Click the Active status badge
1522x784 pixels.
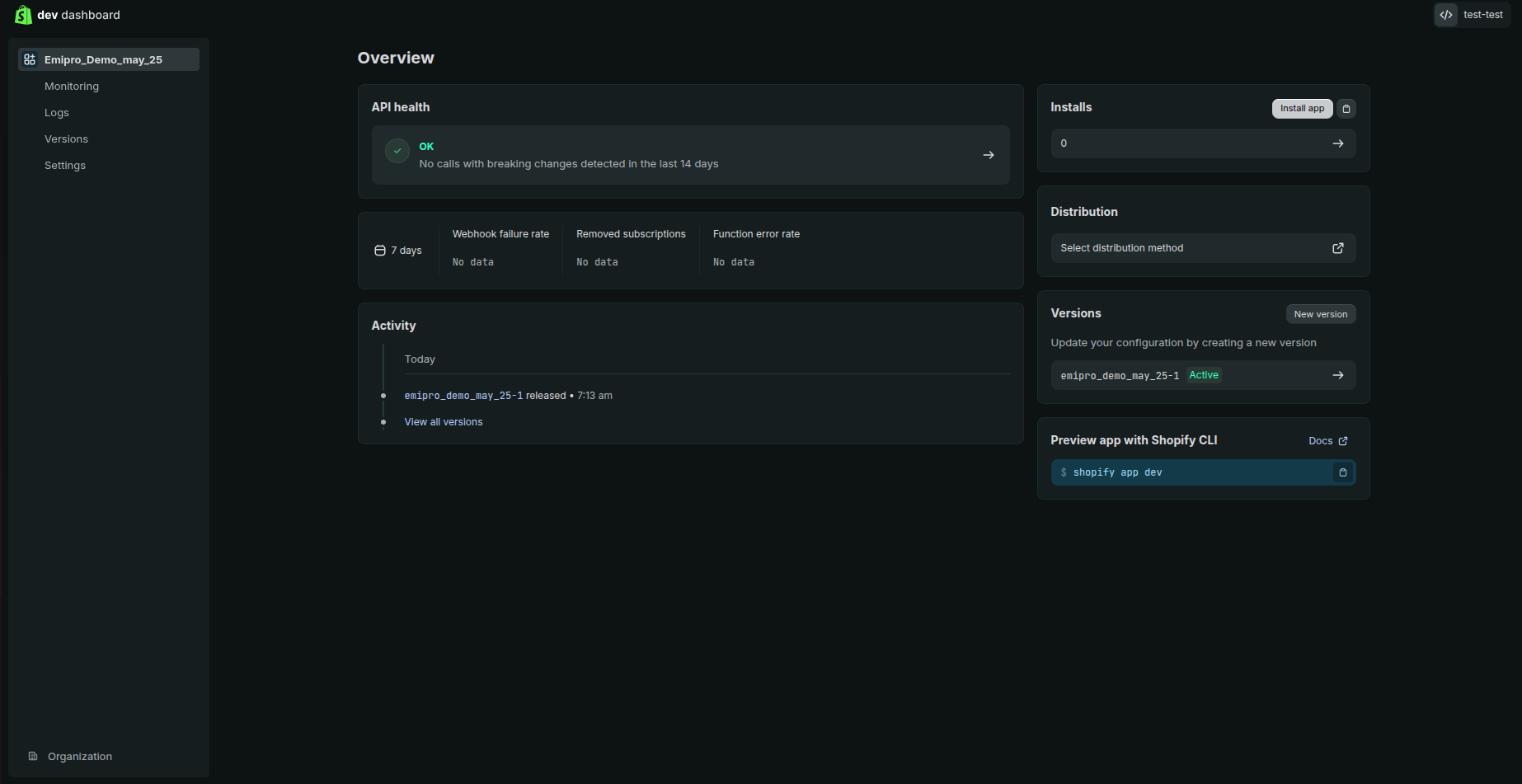coord(1204,375)
